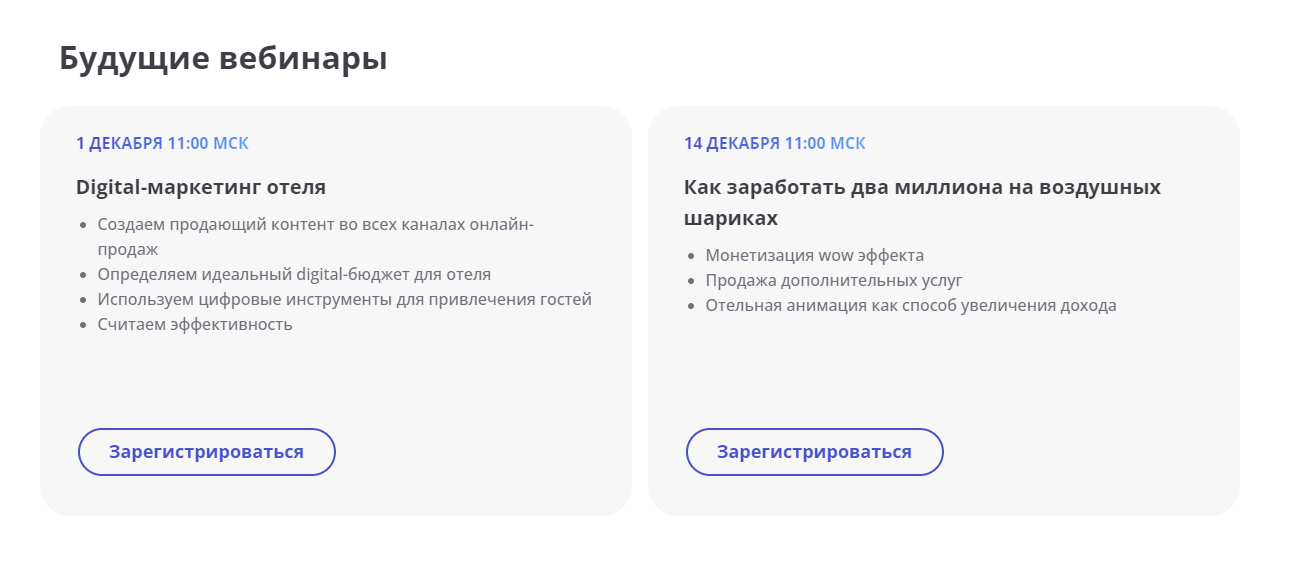Image resolution: width=1291 pixels, height=573 pixels.
Task: Click the "Отельная анимация" list item
Action: pos(910,305)
